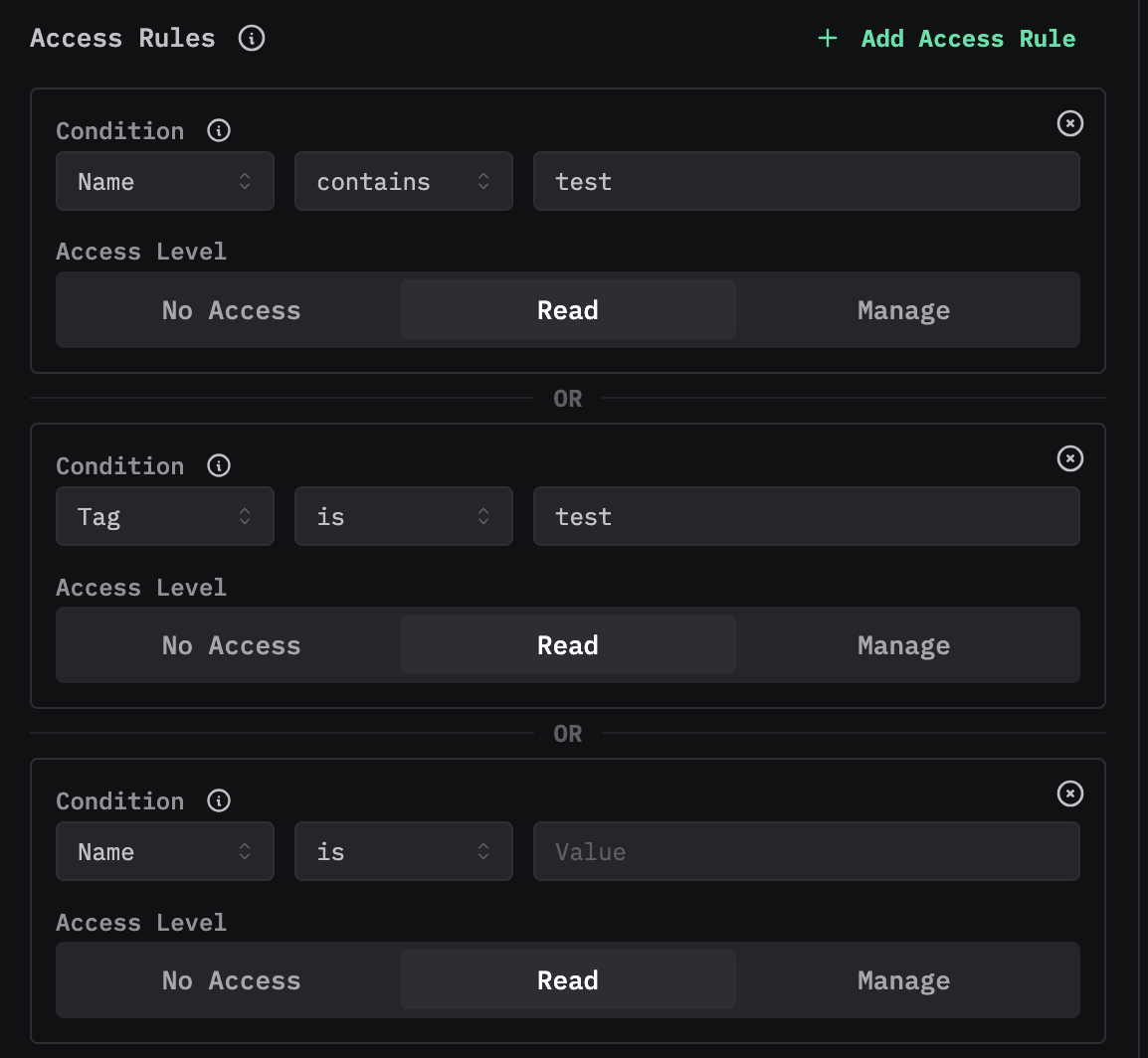Keep No Access highlighted in first rule
This screenshot has height=1058, width=1148.
pos(231,309)
